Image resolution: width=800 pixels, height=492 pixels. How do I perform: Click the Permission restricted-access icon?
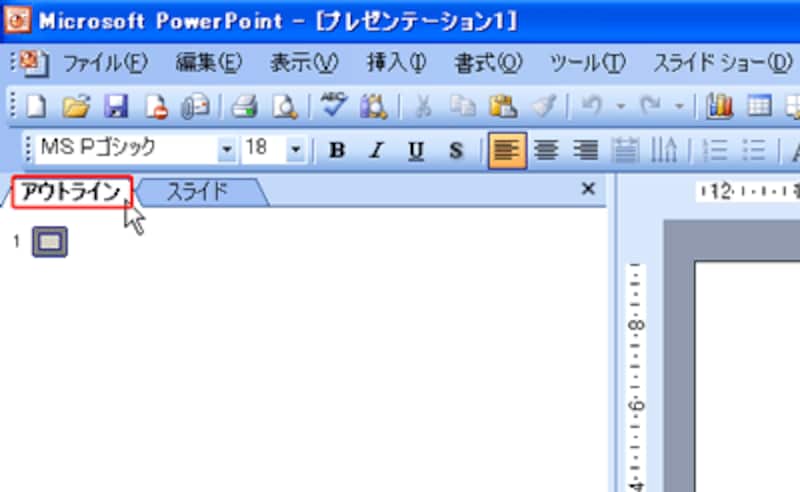pyautogui.click(x=156, y=107)
